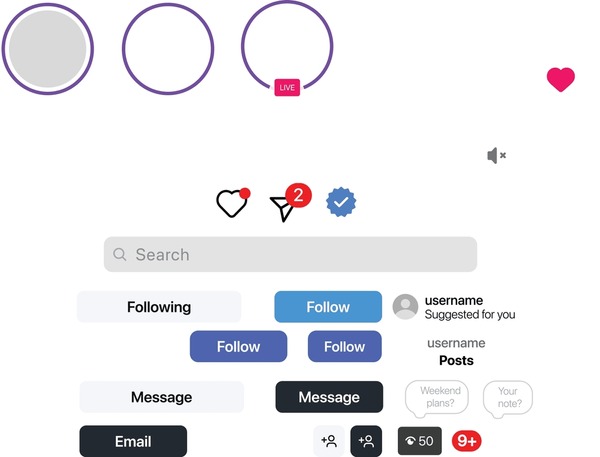The image size is (600, 457).
Task: Open notifications via heart with red dot
Action: (x=233, y=202)
